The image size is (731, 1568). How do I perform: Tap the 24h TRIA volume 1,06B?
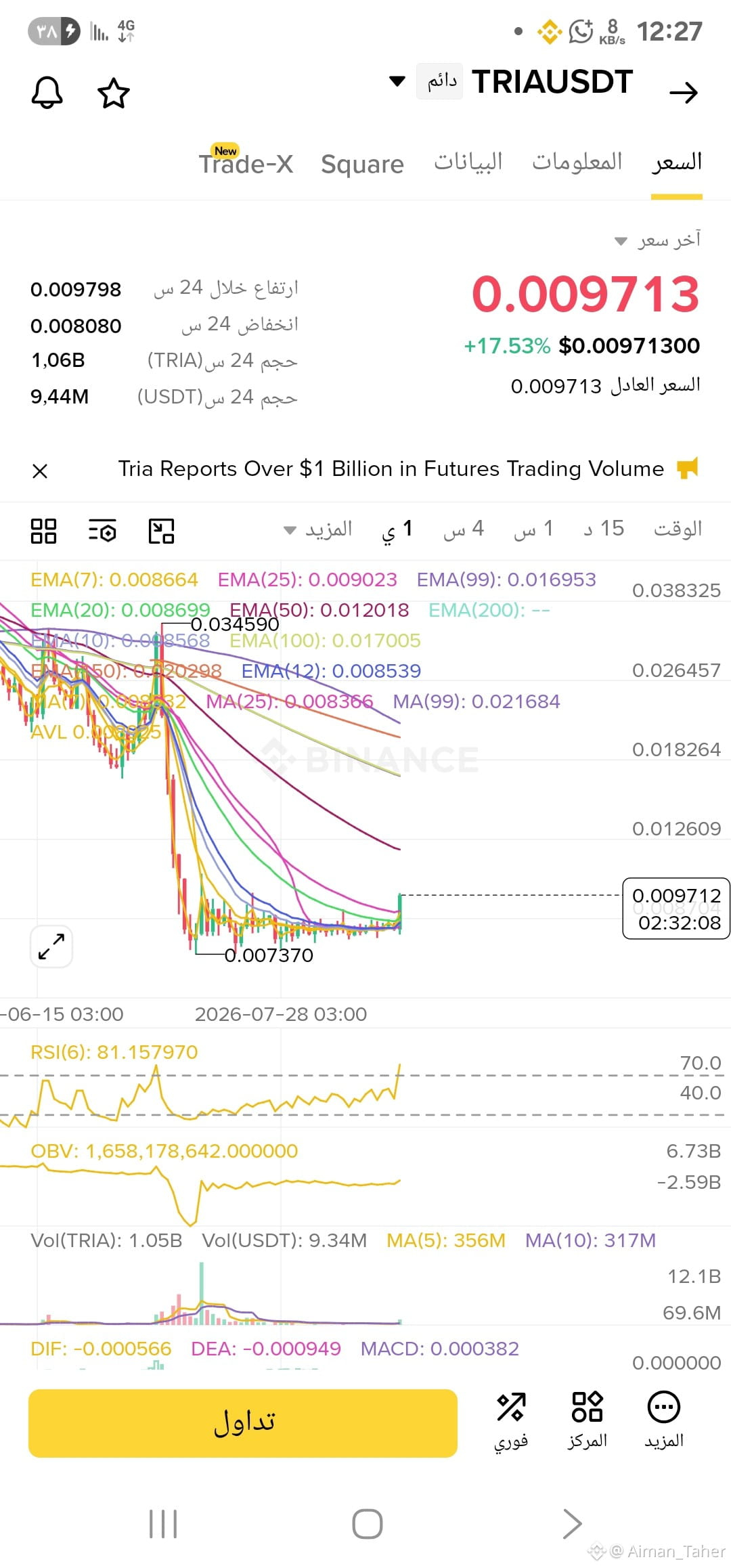coord(58,360)
